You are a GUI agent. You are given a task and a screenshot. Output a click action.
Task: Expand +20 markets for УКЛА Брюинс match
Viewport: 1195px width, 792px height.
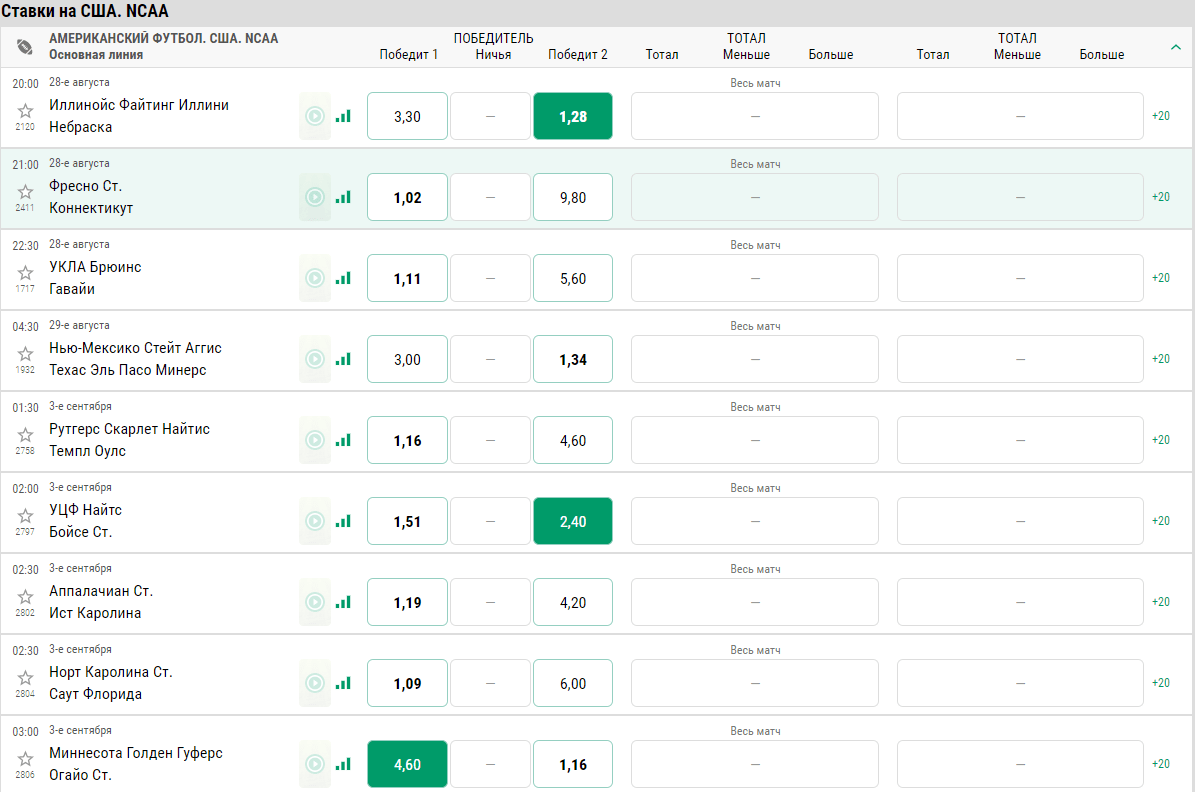pos(1161,278)
